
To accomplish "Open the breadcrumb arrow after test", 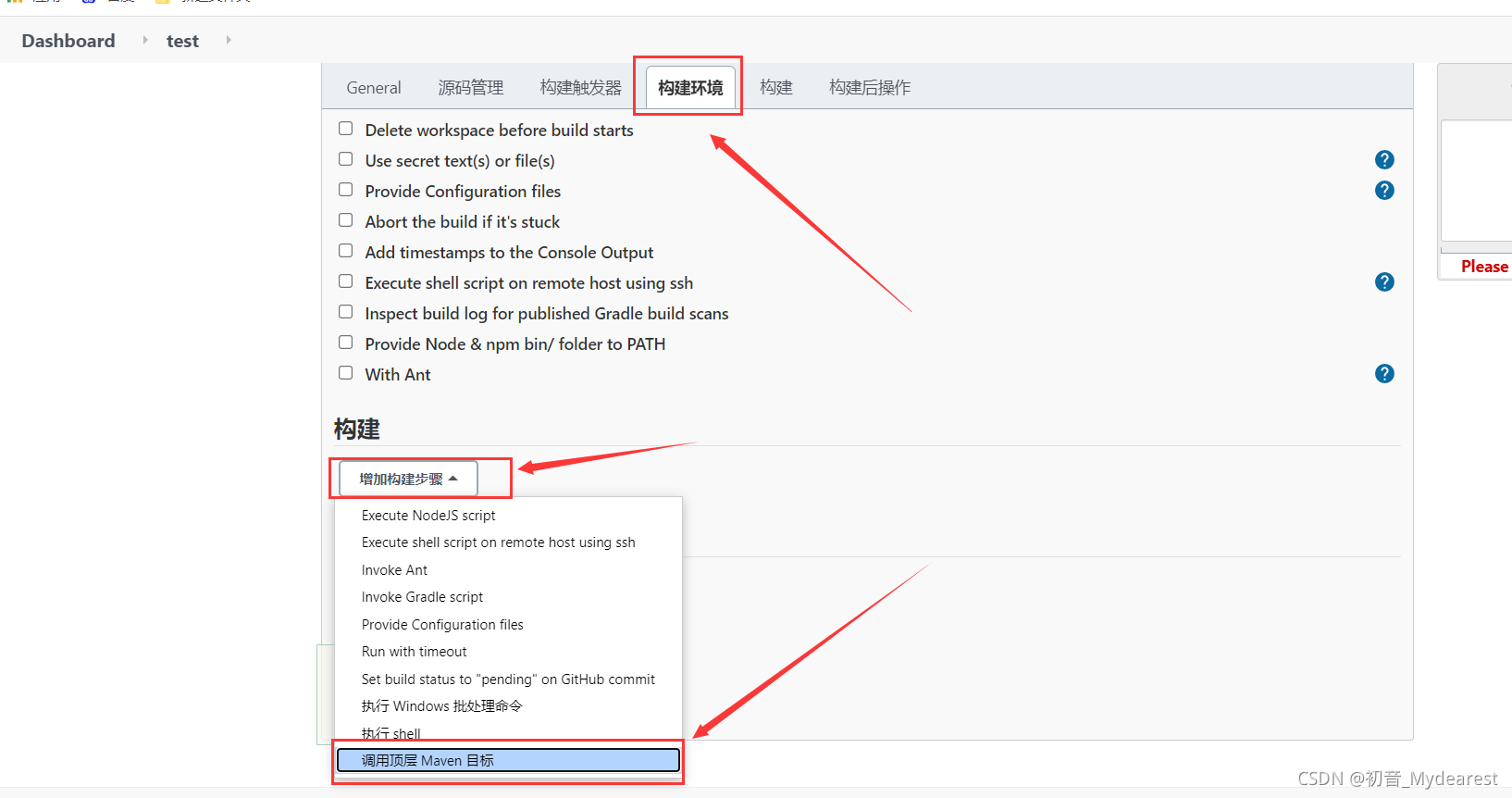I will point(229,40).
